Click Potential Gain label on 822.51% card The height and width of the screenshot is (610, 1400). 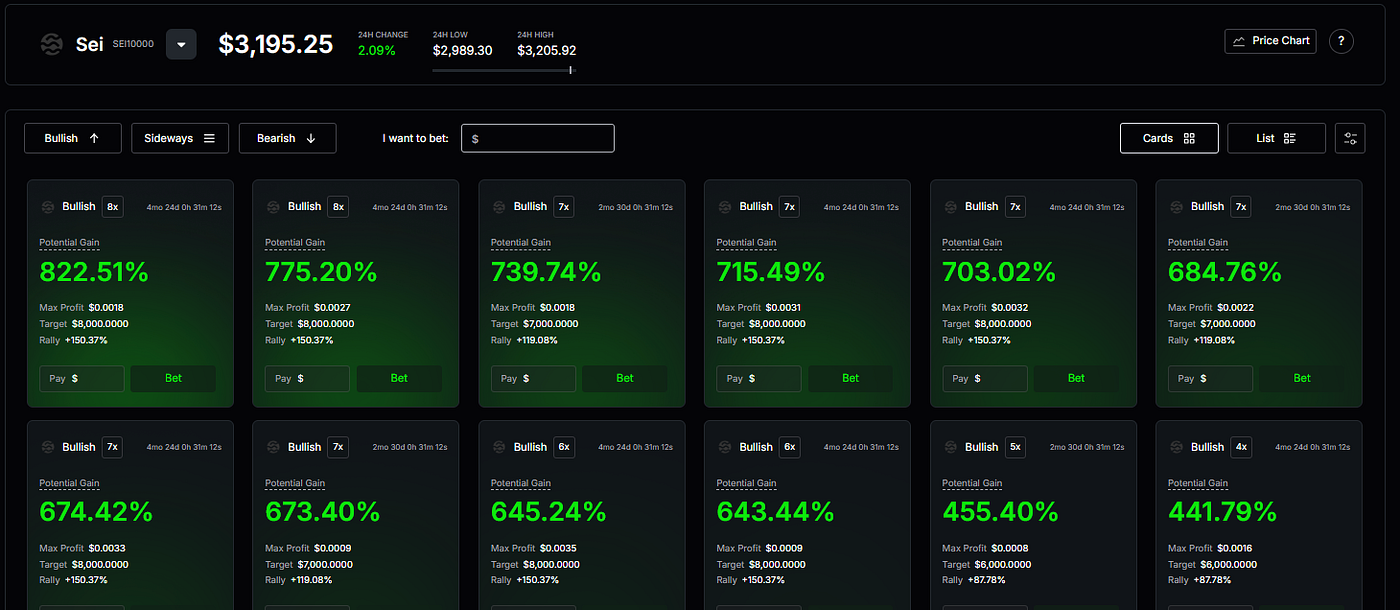[70, 242]
